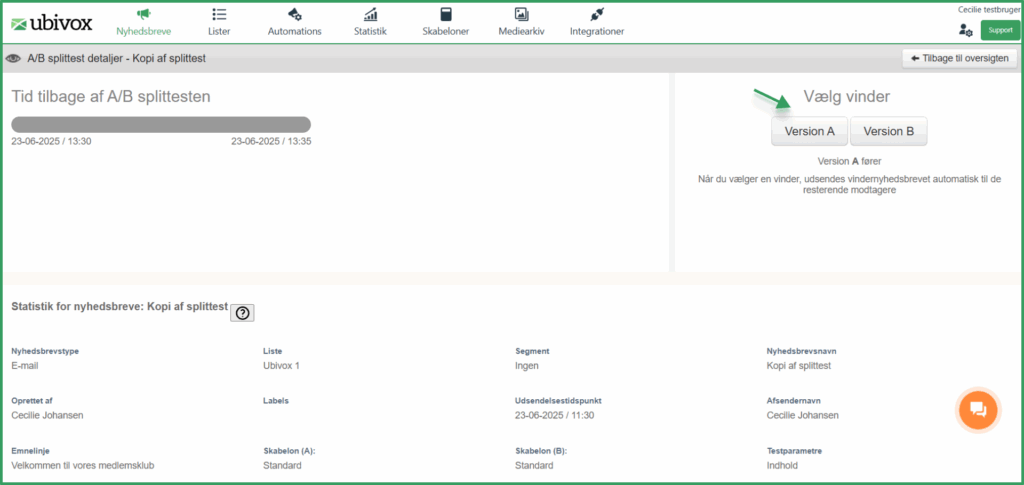Screen dimensions: 1024x485
Task: Choose Version A as winner
Action: [810, 131]
